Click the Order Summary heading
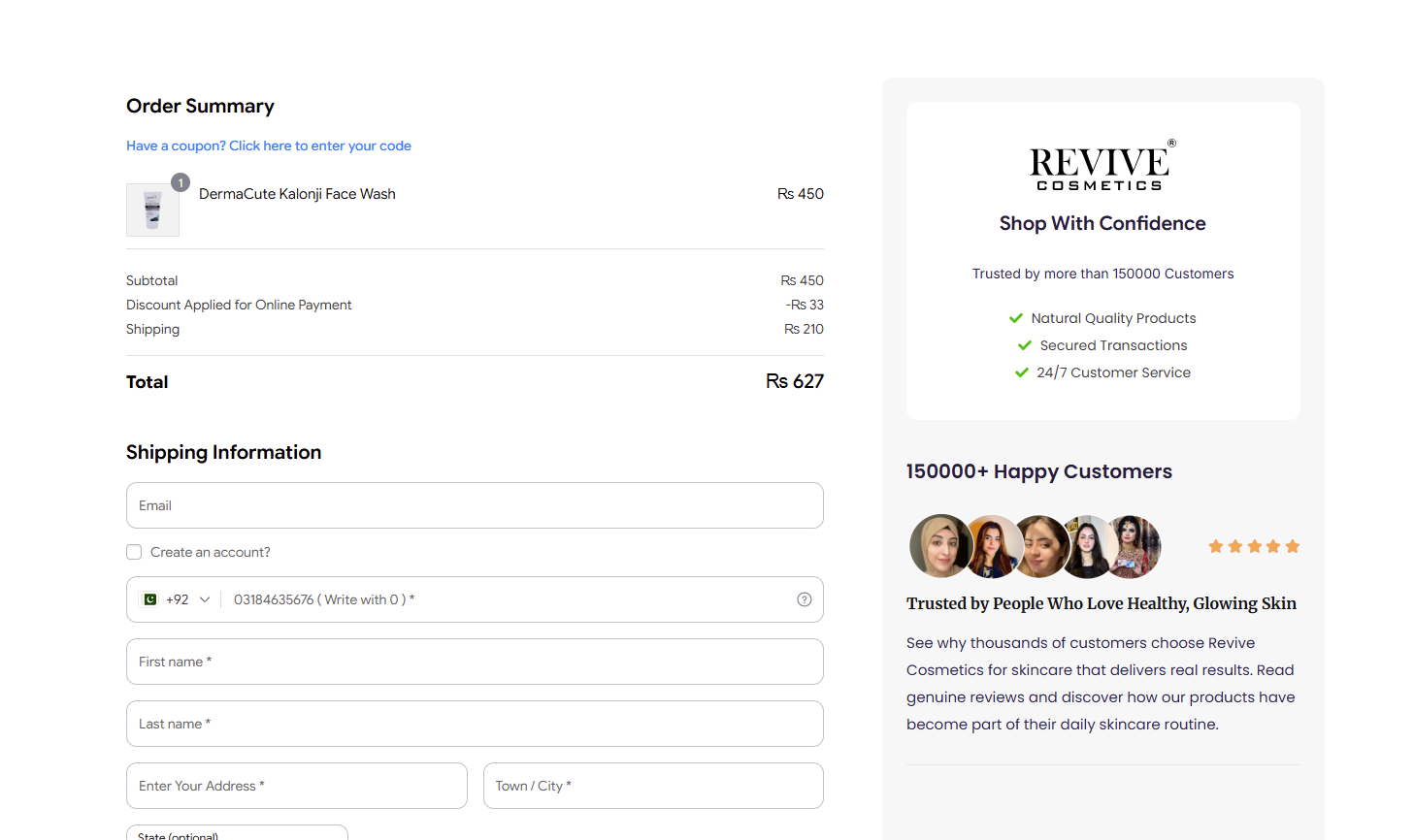Screen dimensions: 1414x840 [x=200, y=106]
